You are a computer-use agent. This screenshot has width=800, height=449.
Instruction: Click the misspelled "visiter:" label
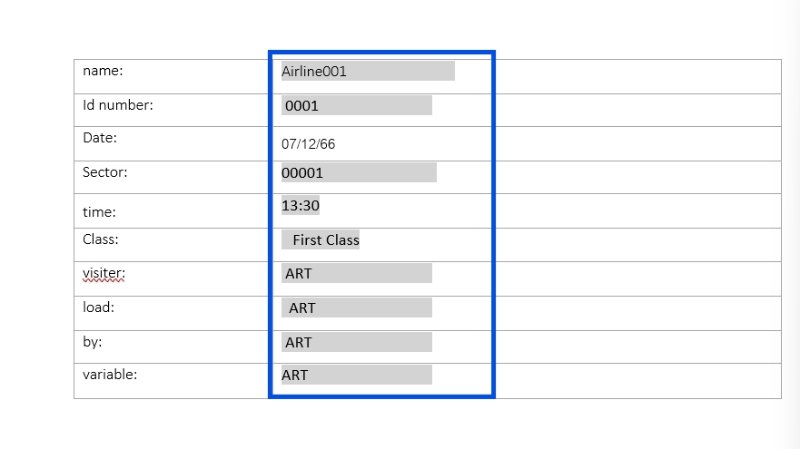point(104,273)
